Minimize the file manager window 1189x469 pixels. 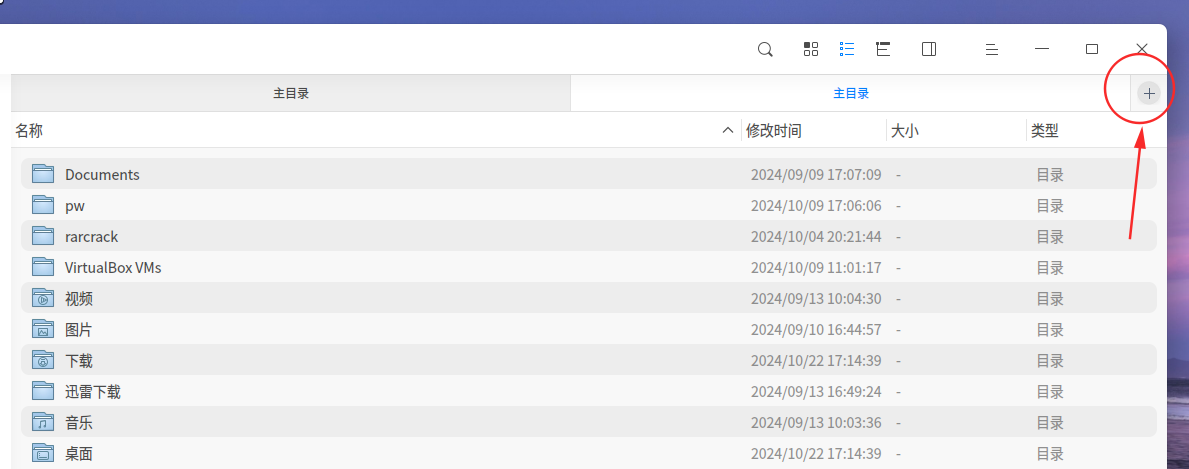(1042, 49)
